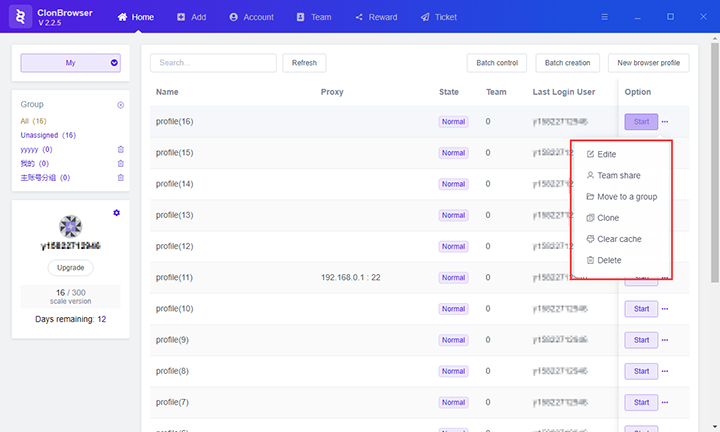Delete the 主账号分组 group via trash icon
720x432 pixels.
pyautogui.click(x=121, y=177)
